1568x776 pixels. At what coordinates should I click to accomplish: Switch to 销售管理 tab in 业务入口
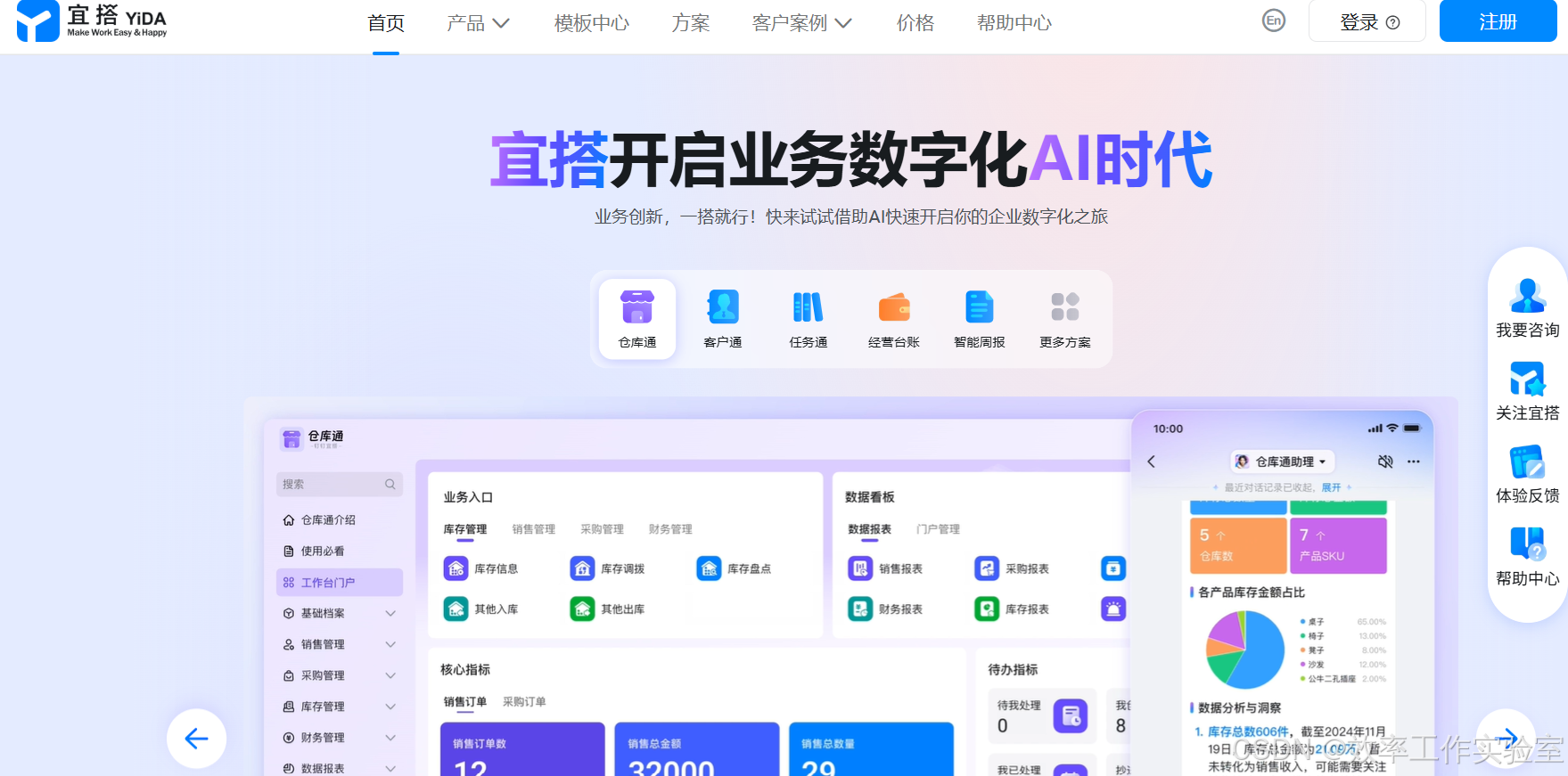(x=534, y=529)
